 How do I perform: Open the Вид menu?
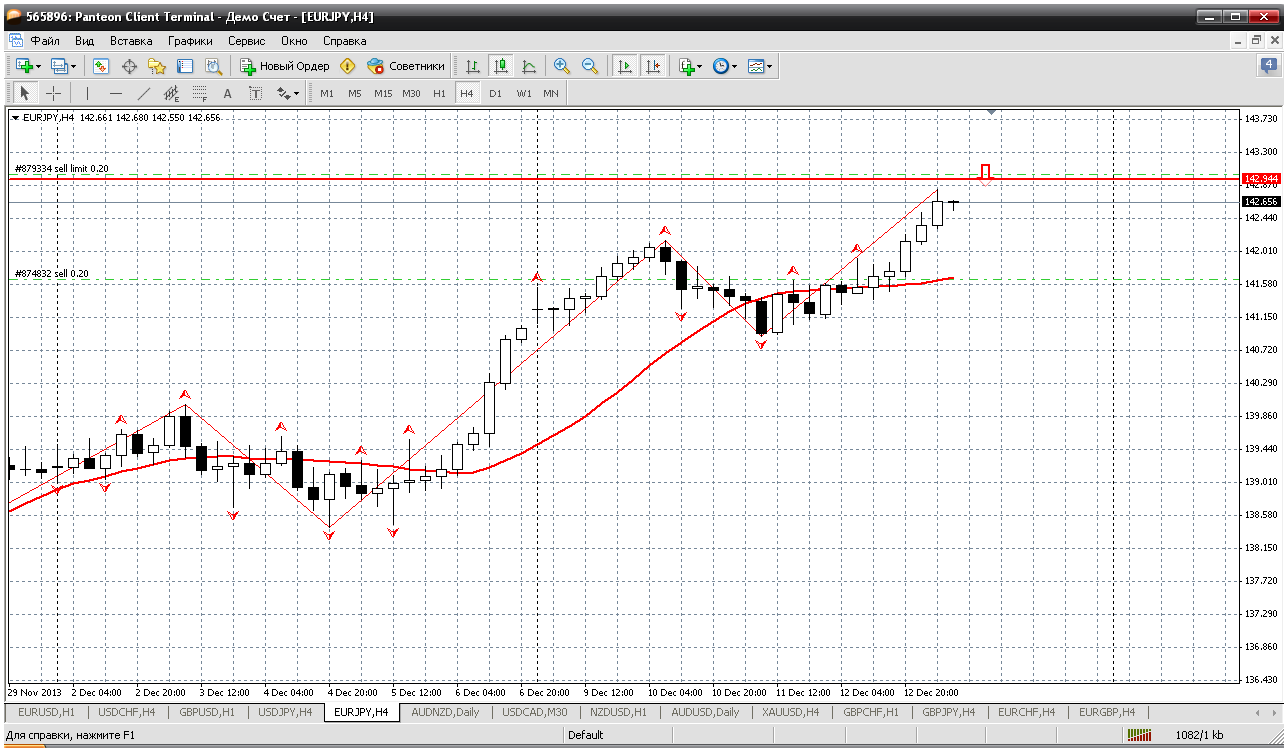click(x=84, y=41)
